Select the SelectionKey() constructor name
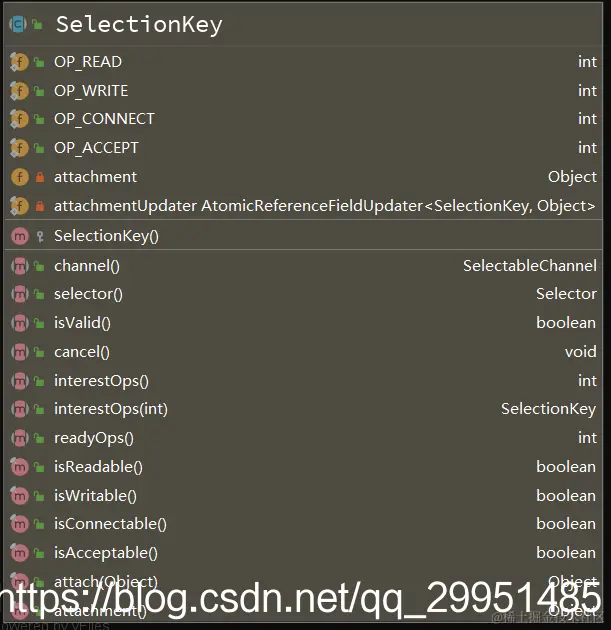 106,236
